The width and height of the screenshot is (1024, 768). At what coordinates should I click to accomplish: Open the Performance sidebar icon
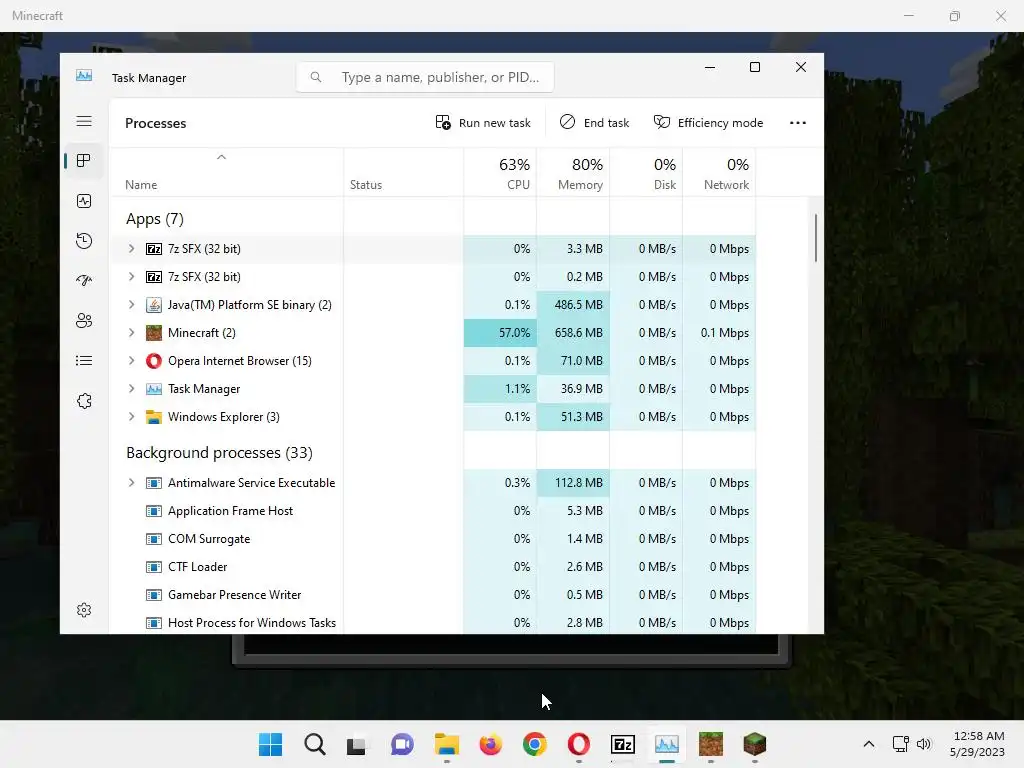coord(84,201)
